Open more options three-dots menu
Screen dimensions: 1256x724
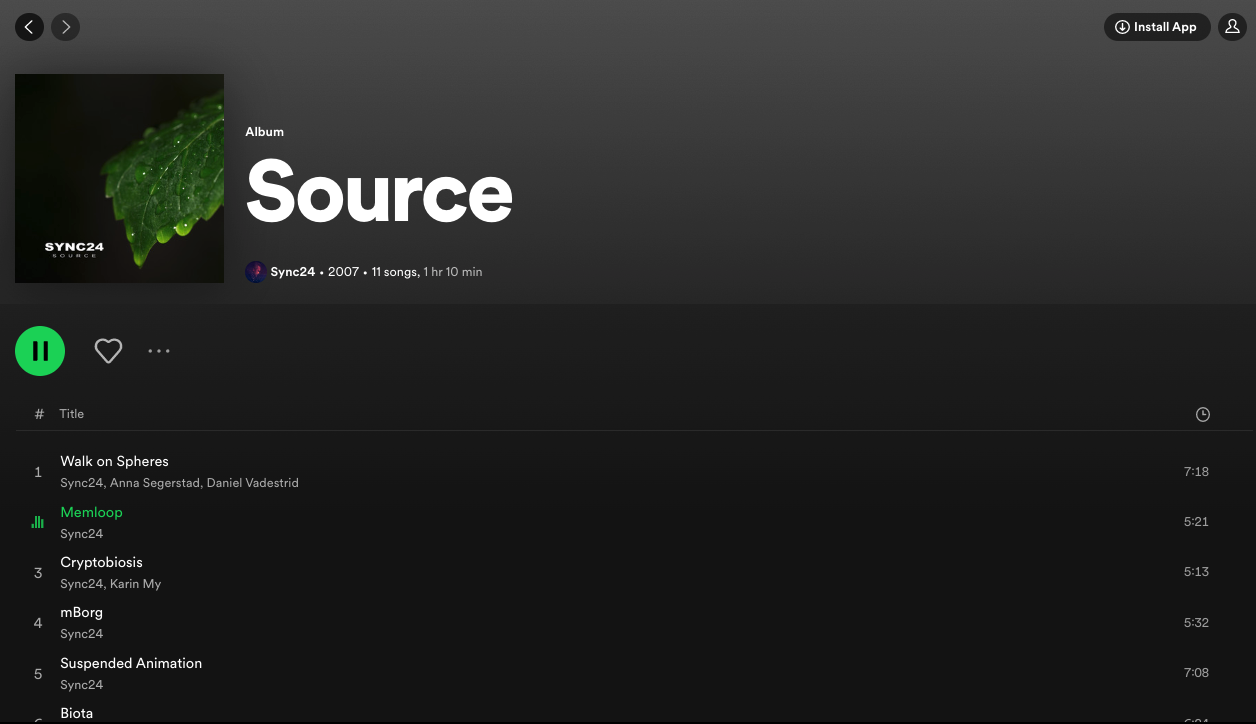click(x=159, y=351)
